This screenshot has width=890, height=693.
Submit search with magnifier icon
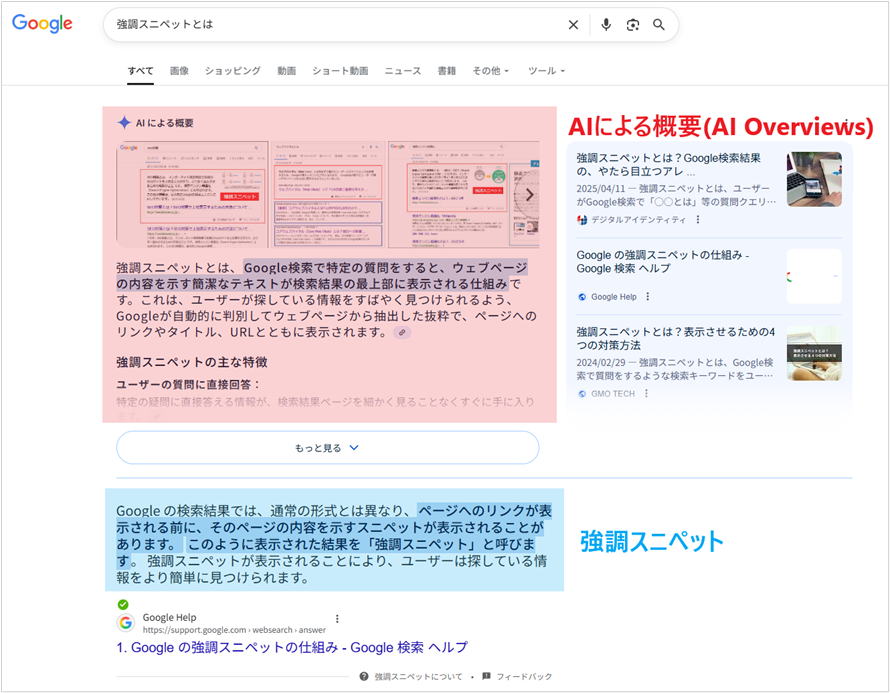[658, 24]
